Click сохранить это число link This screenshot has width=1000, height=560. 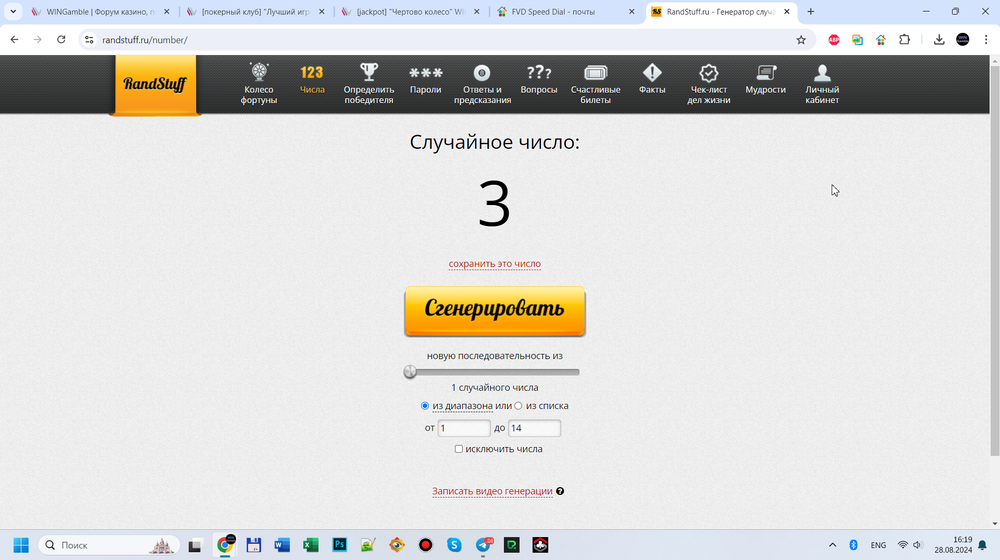point(495,263)
